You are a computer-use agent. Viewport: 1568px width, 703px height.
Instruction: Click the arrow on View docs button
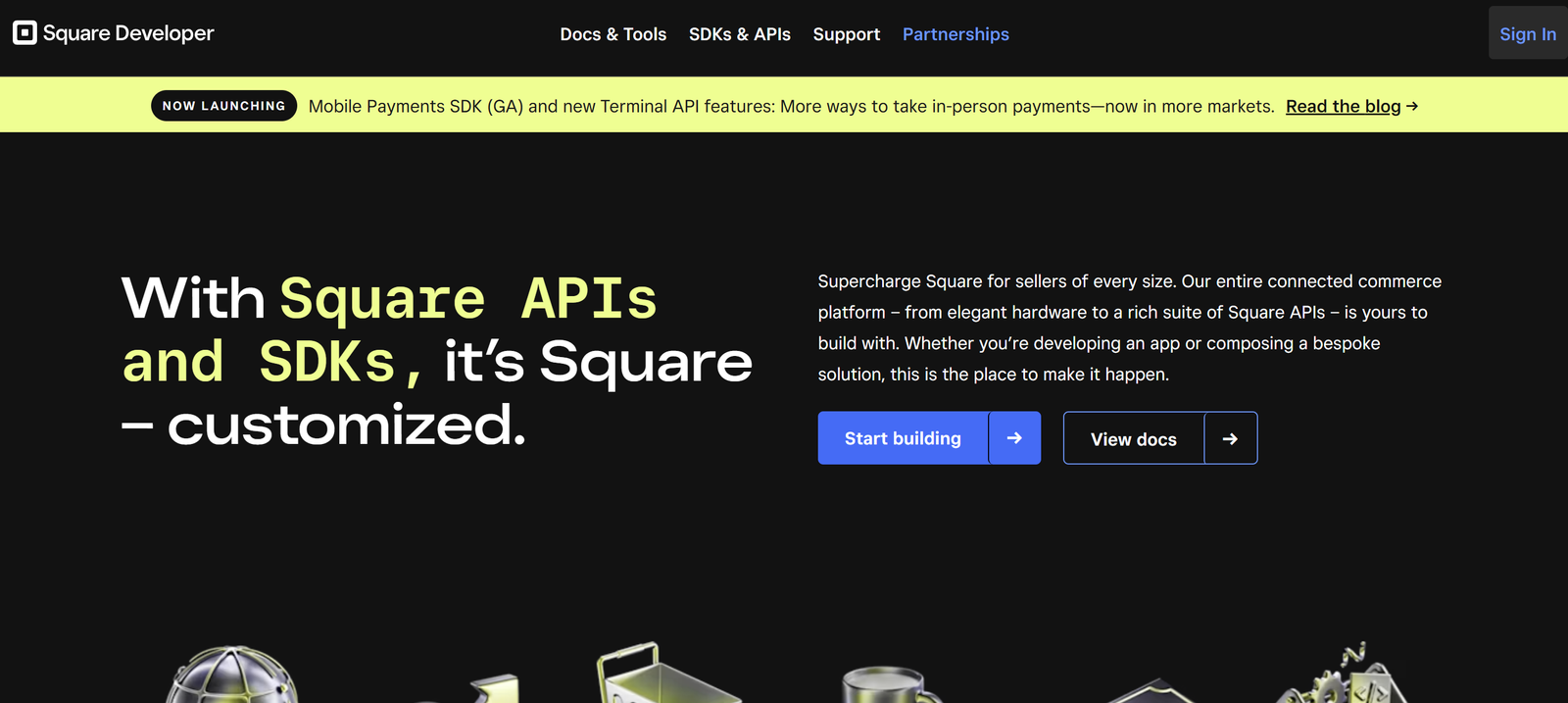pos(1230,439)
